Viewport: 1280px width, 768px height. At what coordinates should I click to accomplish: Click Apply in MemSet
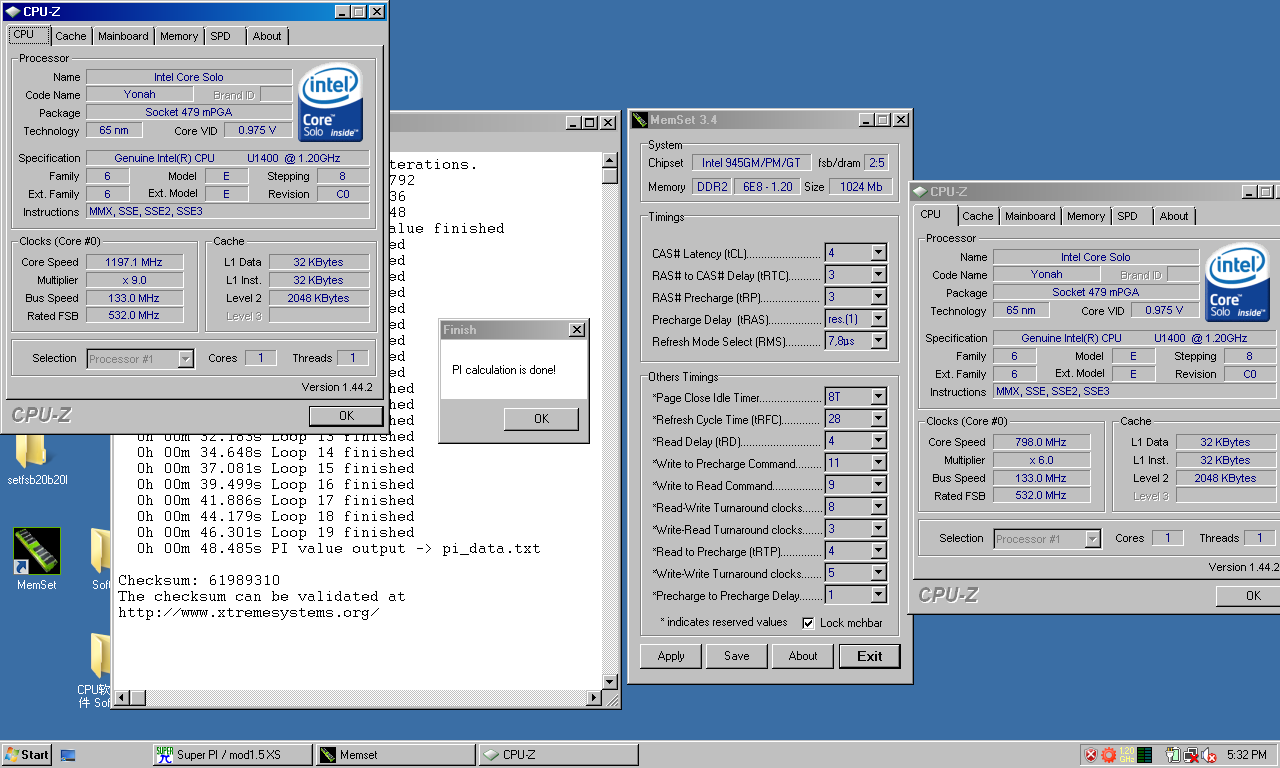coord(671,656)
